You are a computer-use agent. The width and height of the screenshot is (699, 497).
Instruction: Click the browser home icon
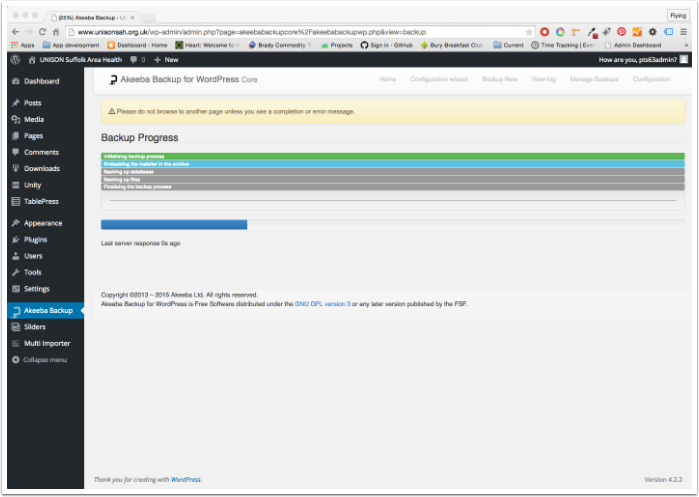[56, 32]
